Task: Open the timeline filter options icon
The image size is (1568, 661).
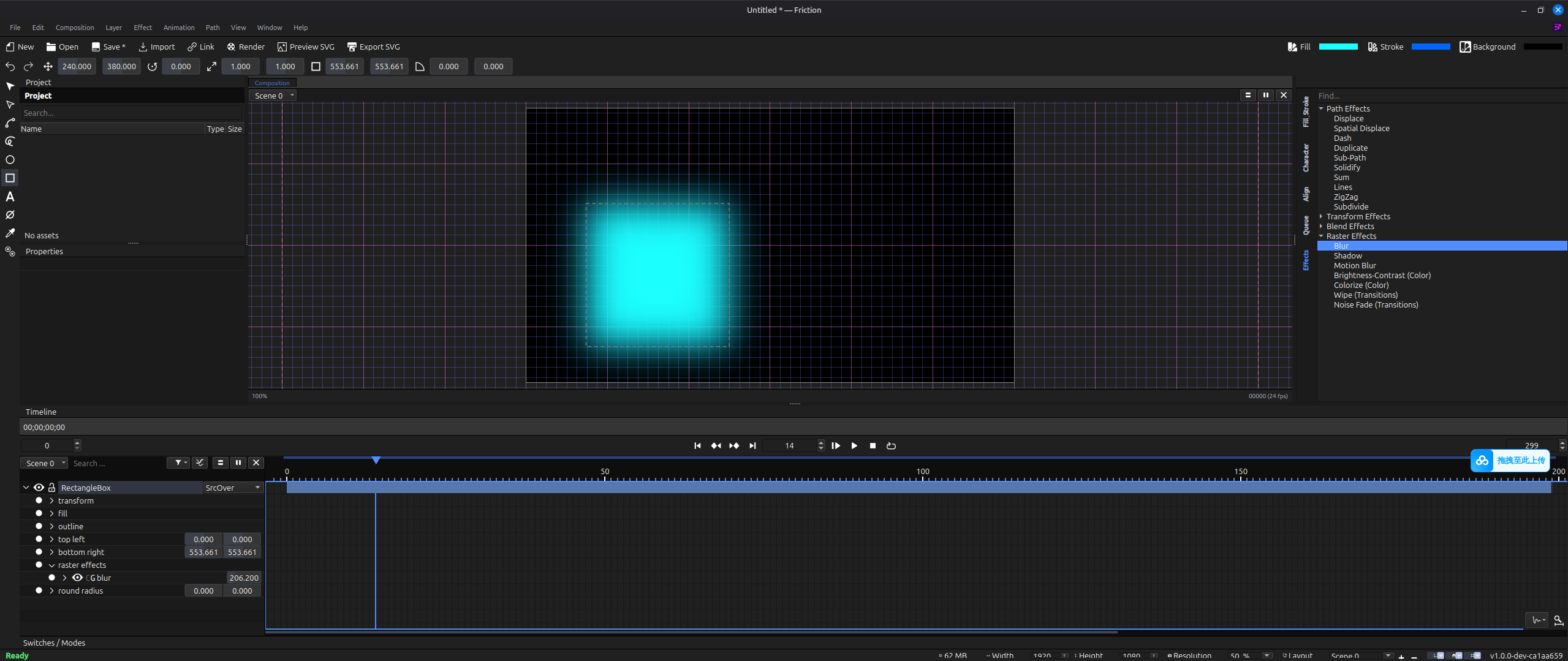Action: [178, 463]
